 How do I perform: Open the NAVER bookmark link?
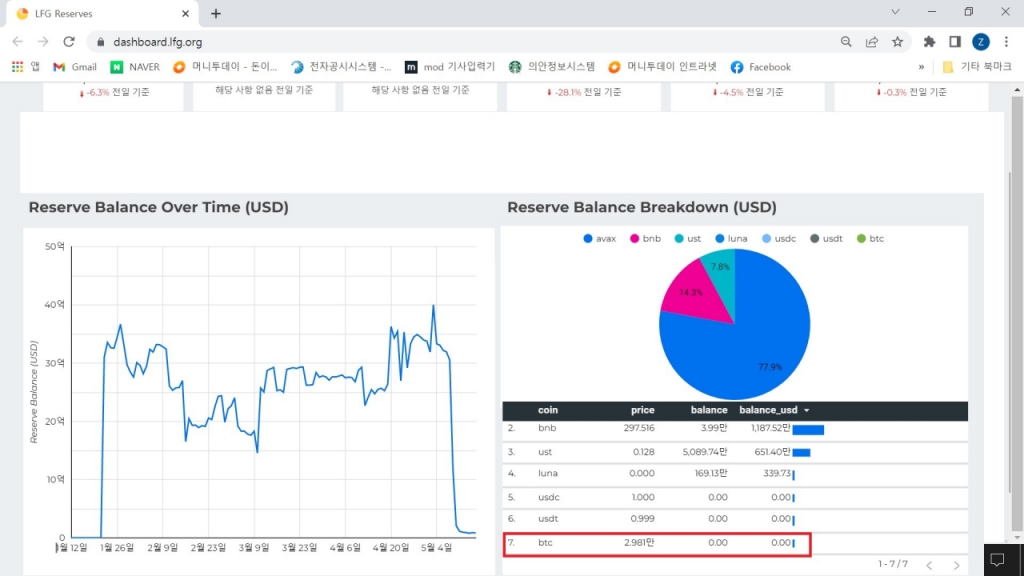(x=135, y=67)
